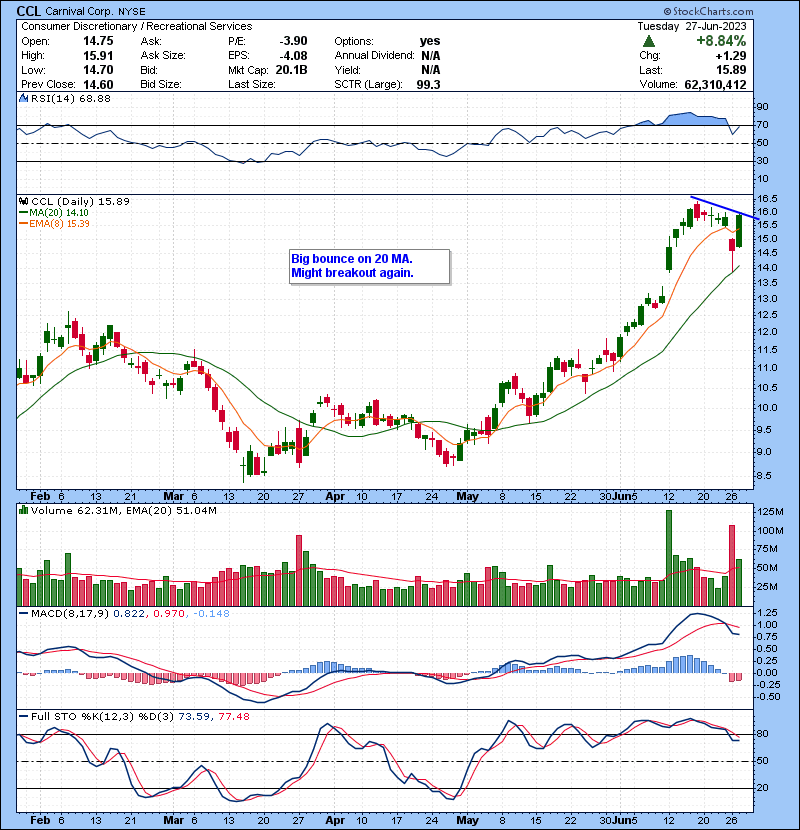The image size is (800, 830).
Task: Click the 'Annual Dividend' N/A value
Action: [x=430, y=55]
